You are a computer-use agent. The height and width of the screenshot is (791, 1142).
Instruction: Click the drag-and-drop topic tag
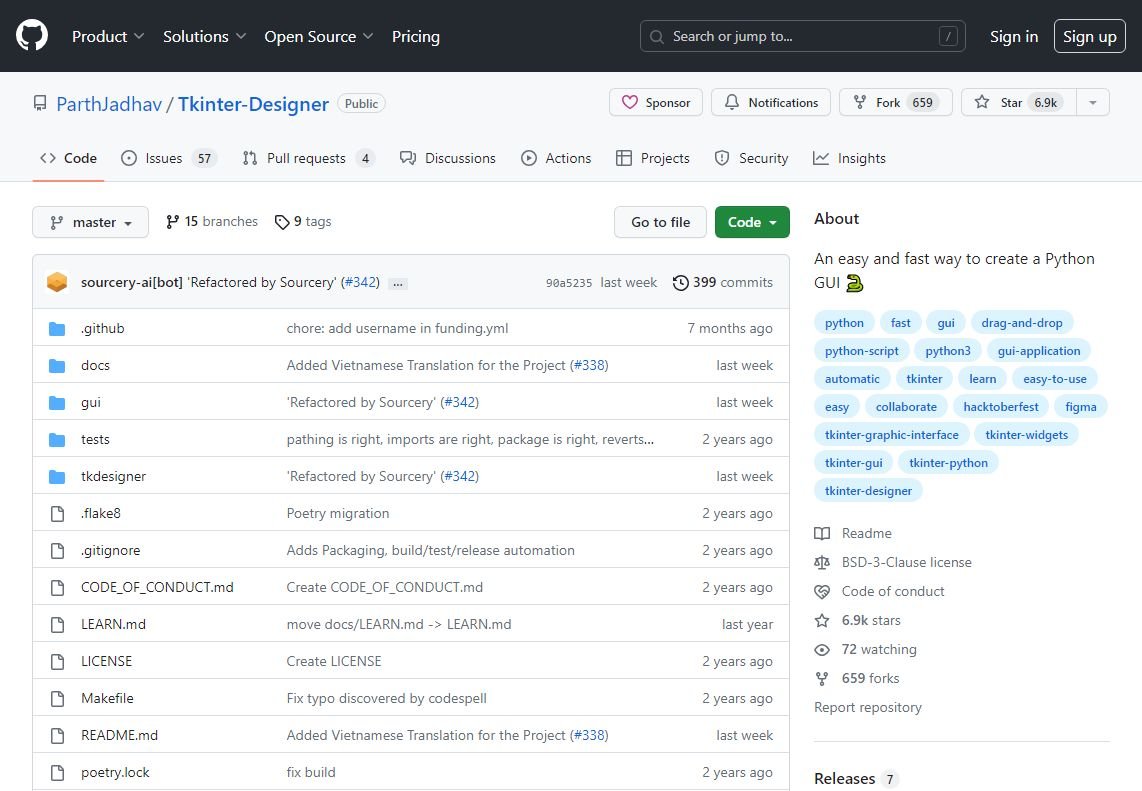point(1022,323)
